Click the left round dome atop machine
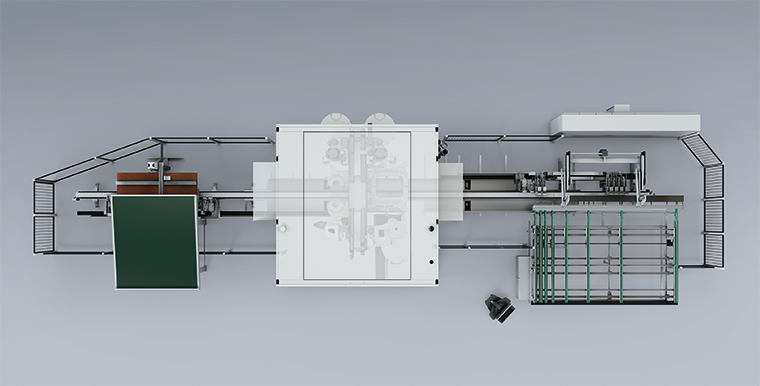This screenshot has width=760, height=386. pos(336,119)
